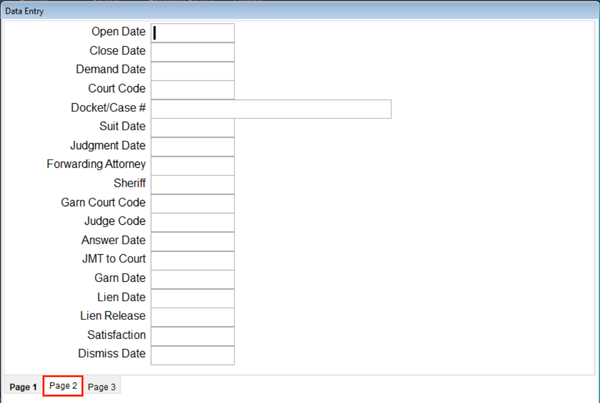Screen dimensions: 600x403
Task: Click the Suit Date input box
Action: point(192,128)
